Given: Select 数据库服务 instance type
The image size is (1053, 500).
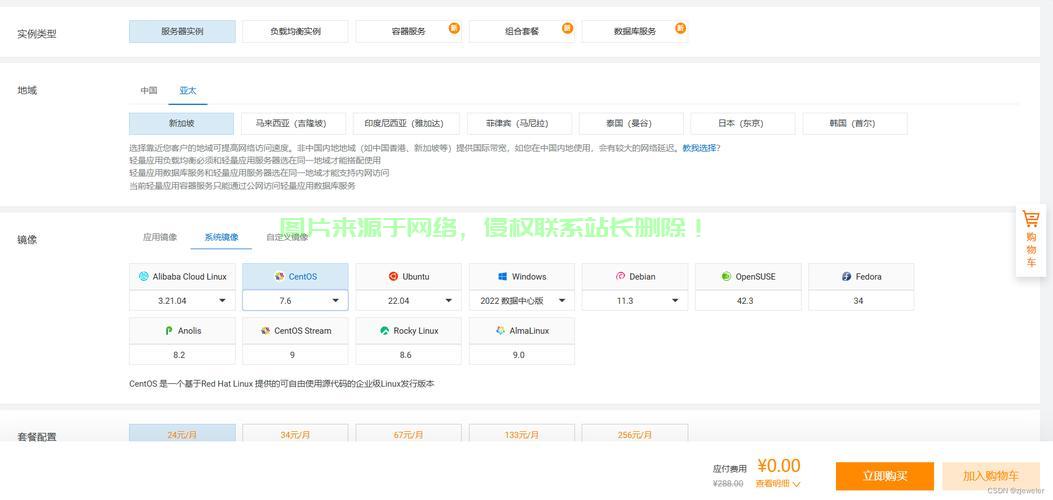Looking at the screenshot, I should click(635, 32).
